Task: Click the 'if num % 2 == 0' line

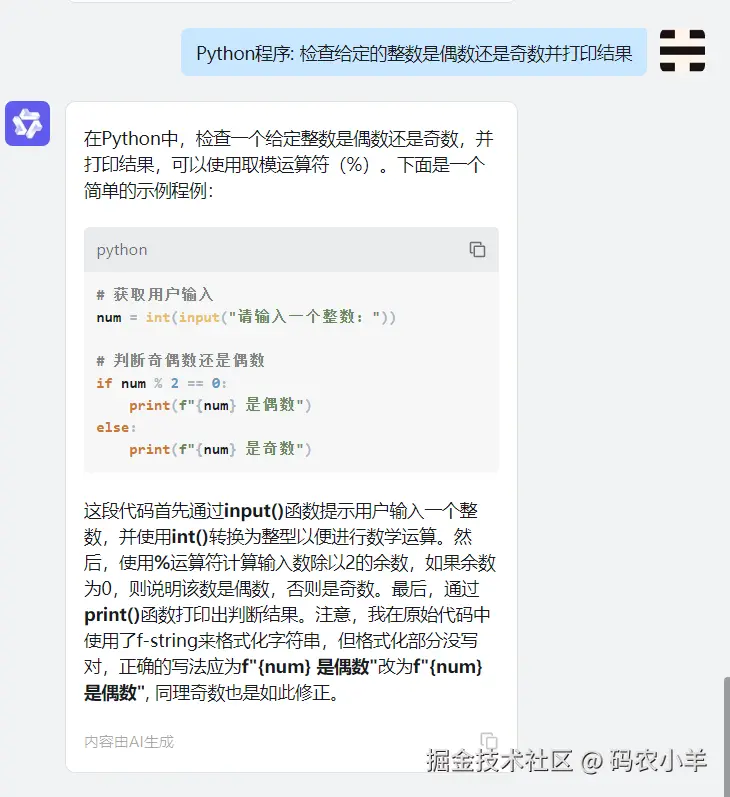Action: click(x=162, y=383)
